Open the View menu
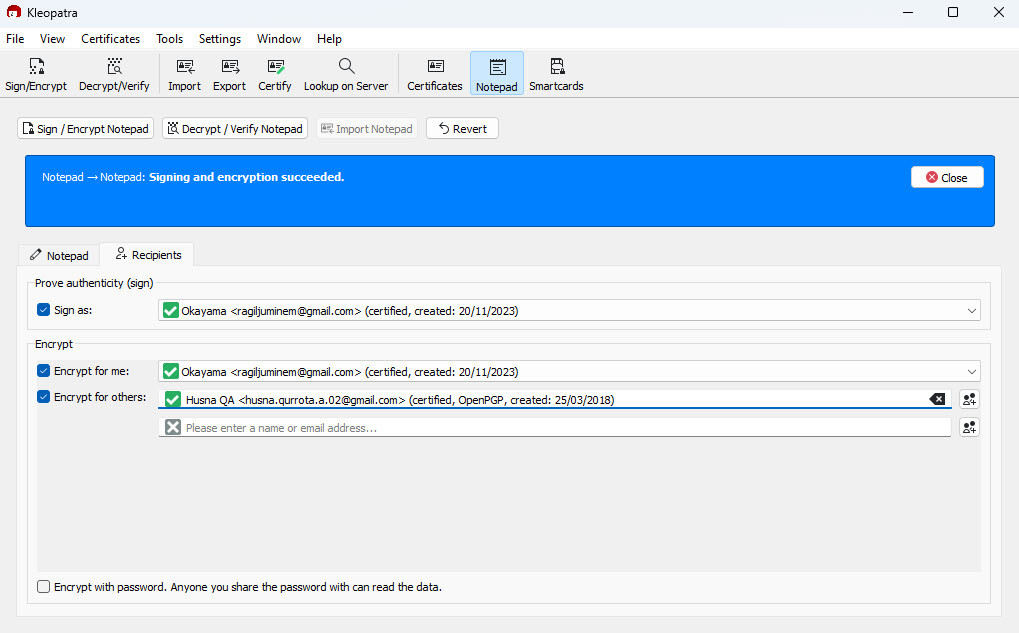This screenshot has height=633, width=1019. coord(52,39)
